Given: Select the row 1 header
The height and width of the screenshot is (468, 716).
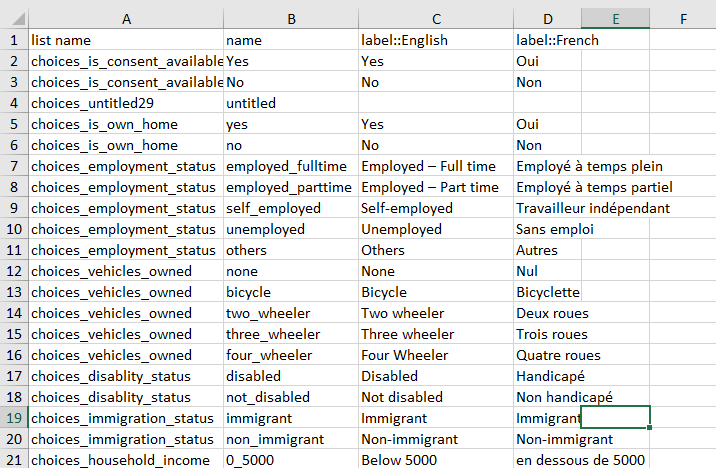Looking at the screenshot, I should 14,40.
